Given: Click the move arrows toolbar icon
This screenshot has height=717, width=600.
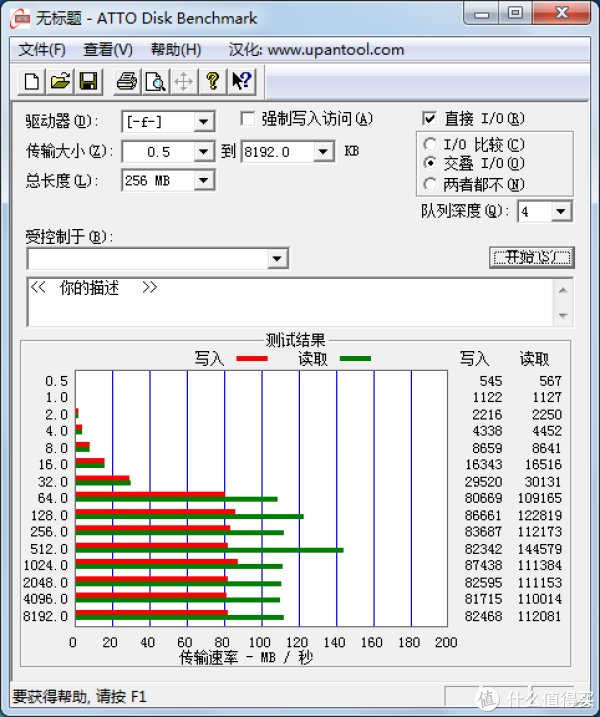Looking at the screenshot, I should [x=184, y=82].
